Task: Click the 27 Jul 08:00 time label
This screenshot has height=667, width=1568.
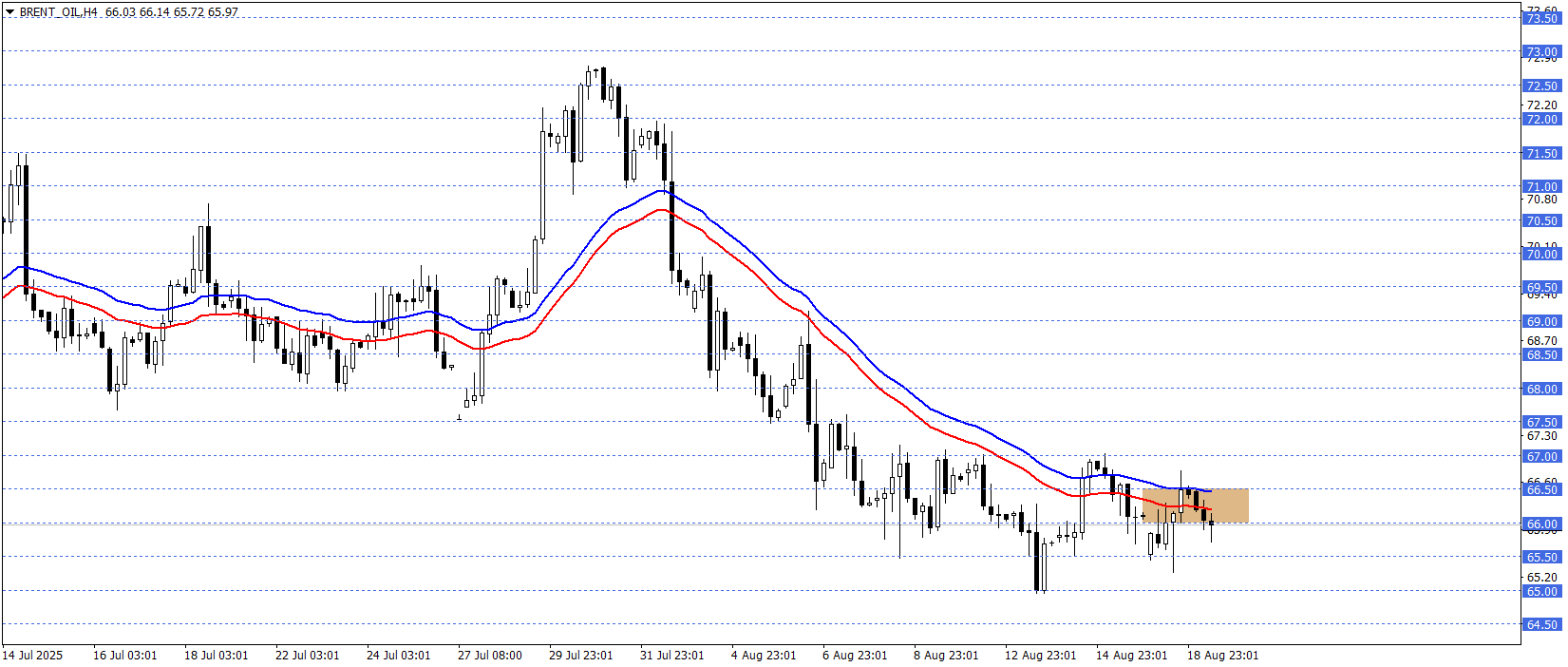Action: (x=490, y=656)
